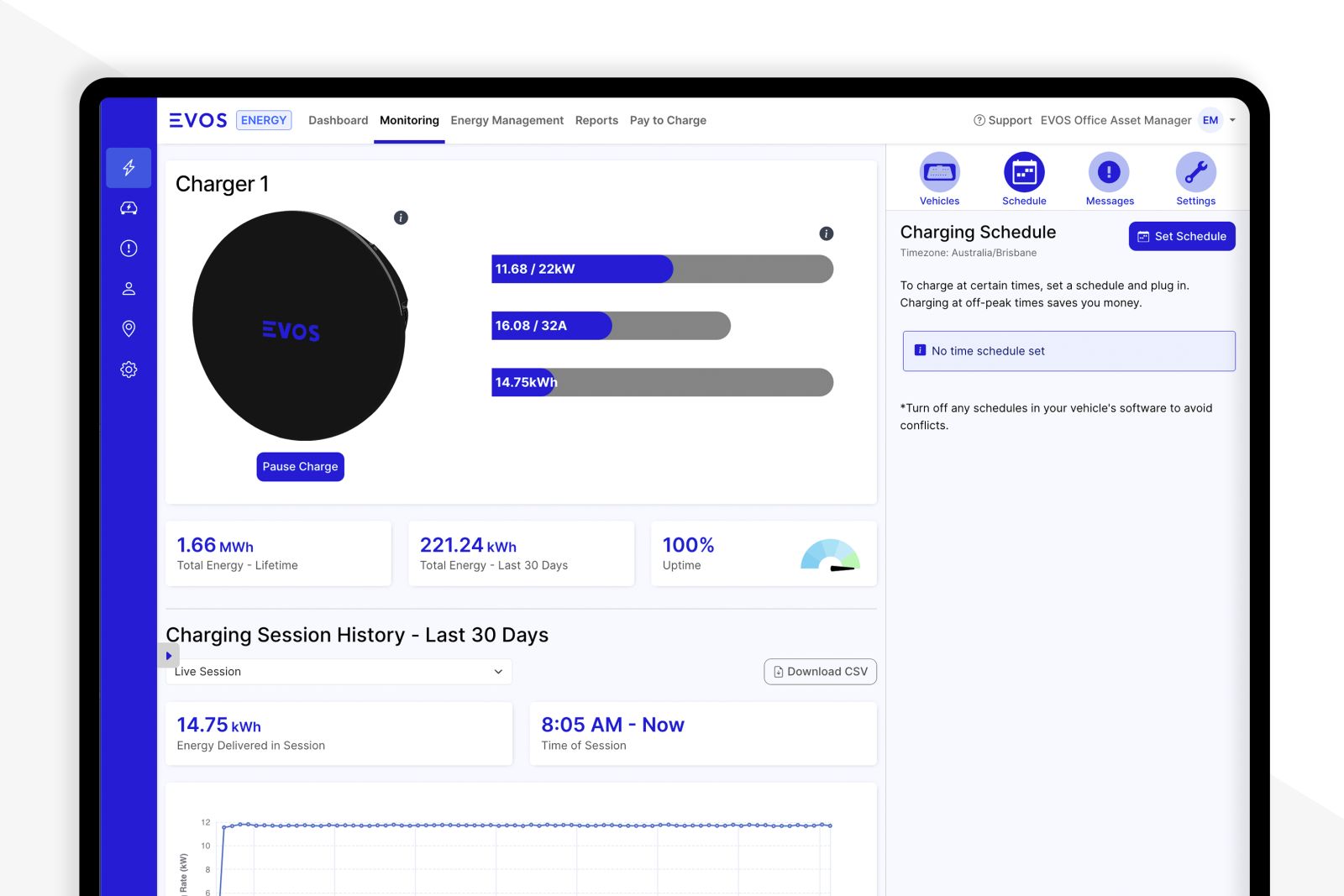Open the EM account menu at top right
This screenshot has height=896, width=1344.
(x=1210, y=120)
